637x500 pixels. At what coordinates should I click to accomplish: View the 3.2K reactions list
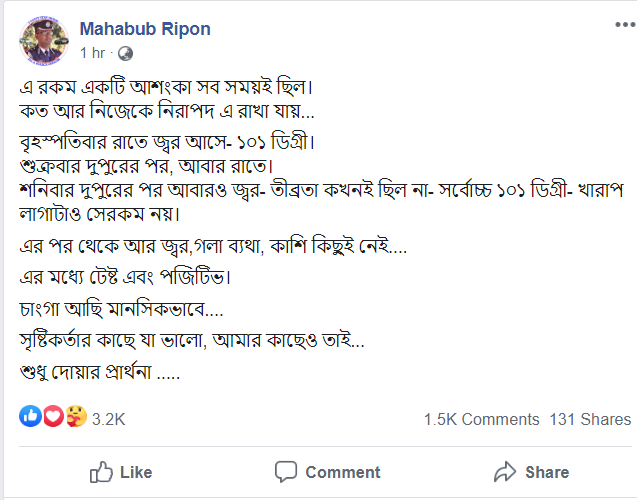pos(109,420)
